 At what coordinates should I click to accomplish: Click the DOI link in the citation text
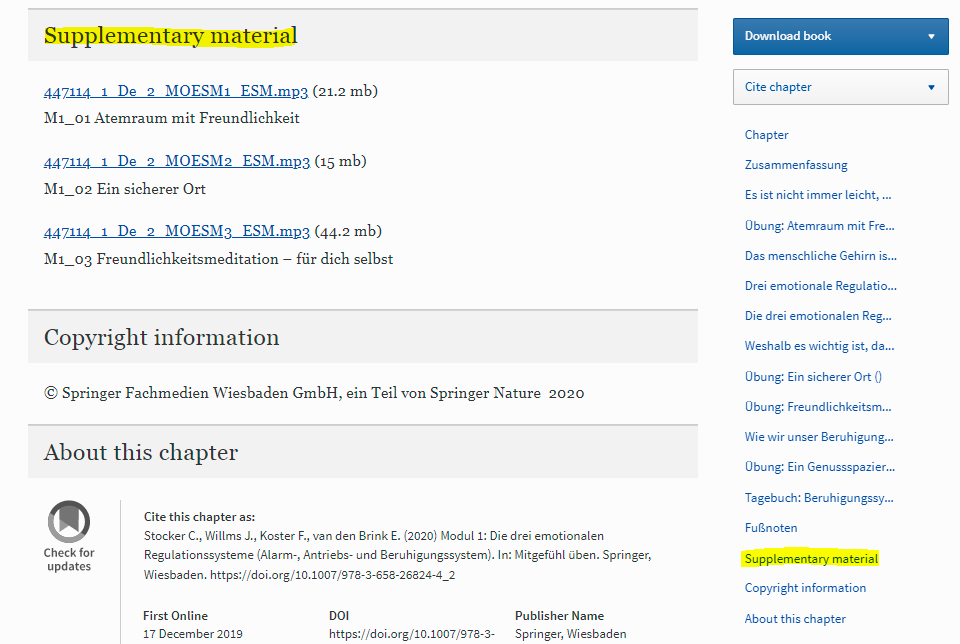(x=332, y=575)
